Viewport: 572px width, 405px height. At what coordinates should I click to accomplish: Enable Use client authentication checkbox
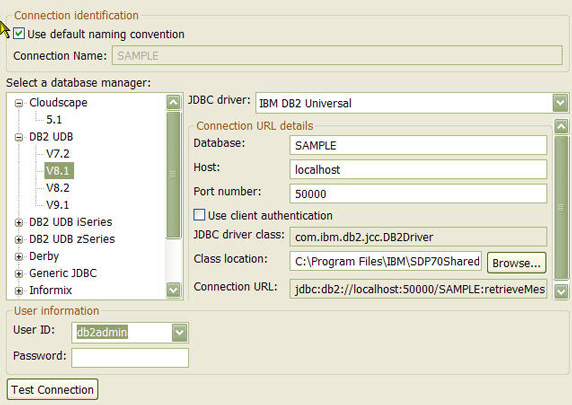[199, 215]
